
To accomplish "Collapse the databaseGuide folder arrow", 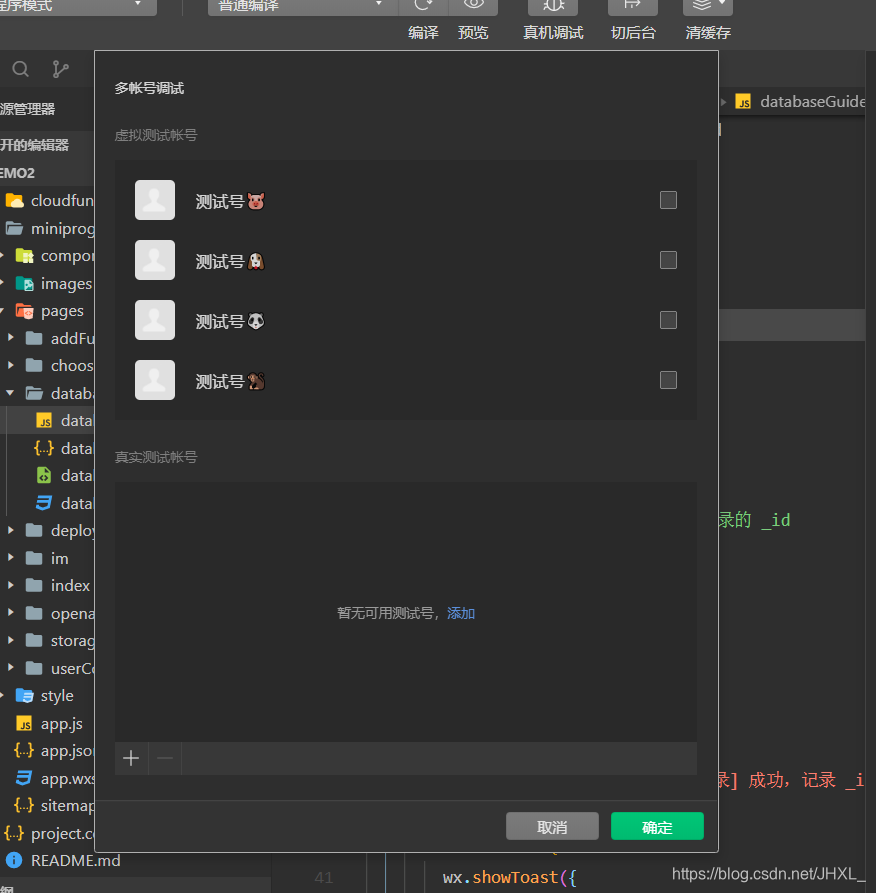I will (10, 393).
